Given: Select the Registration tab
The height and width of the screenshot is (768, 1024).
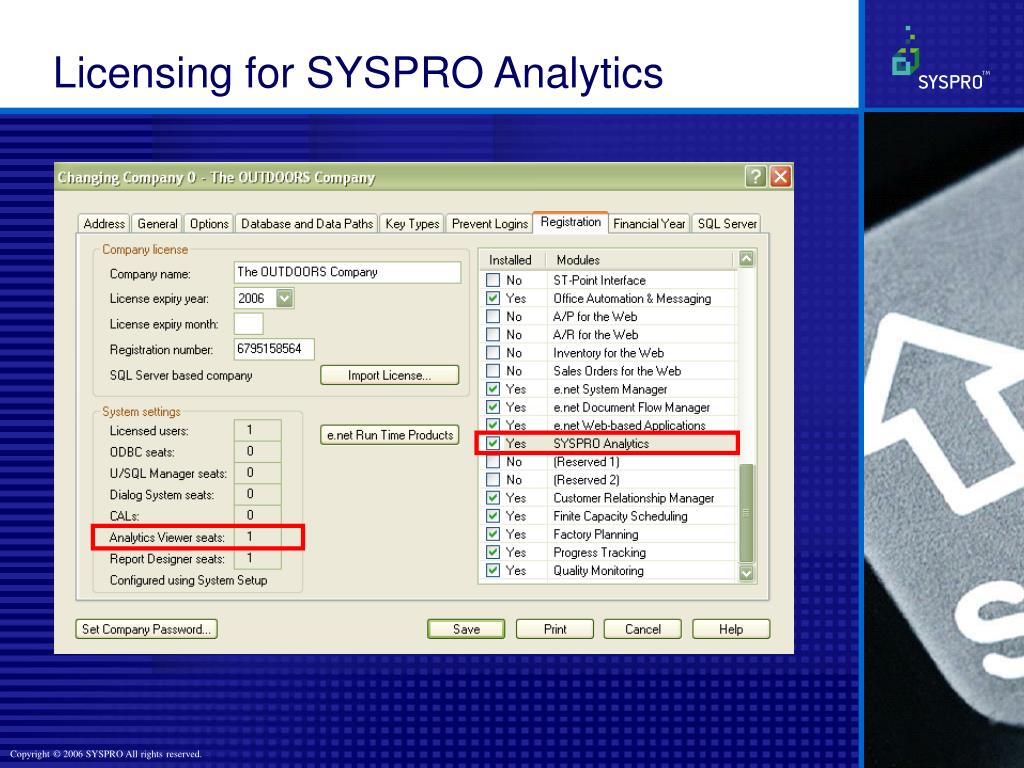Looking at the screenshot, I should pyautogui.click(x=571, y=221).
